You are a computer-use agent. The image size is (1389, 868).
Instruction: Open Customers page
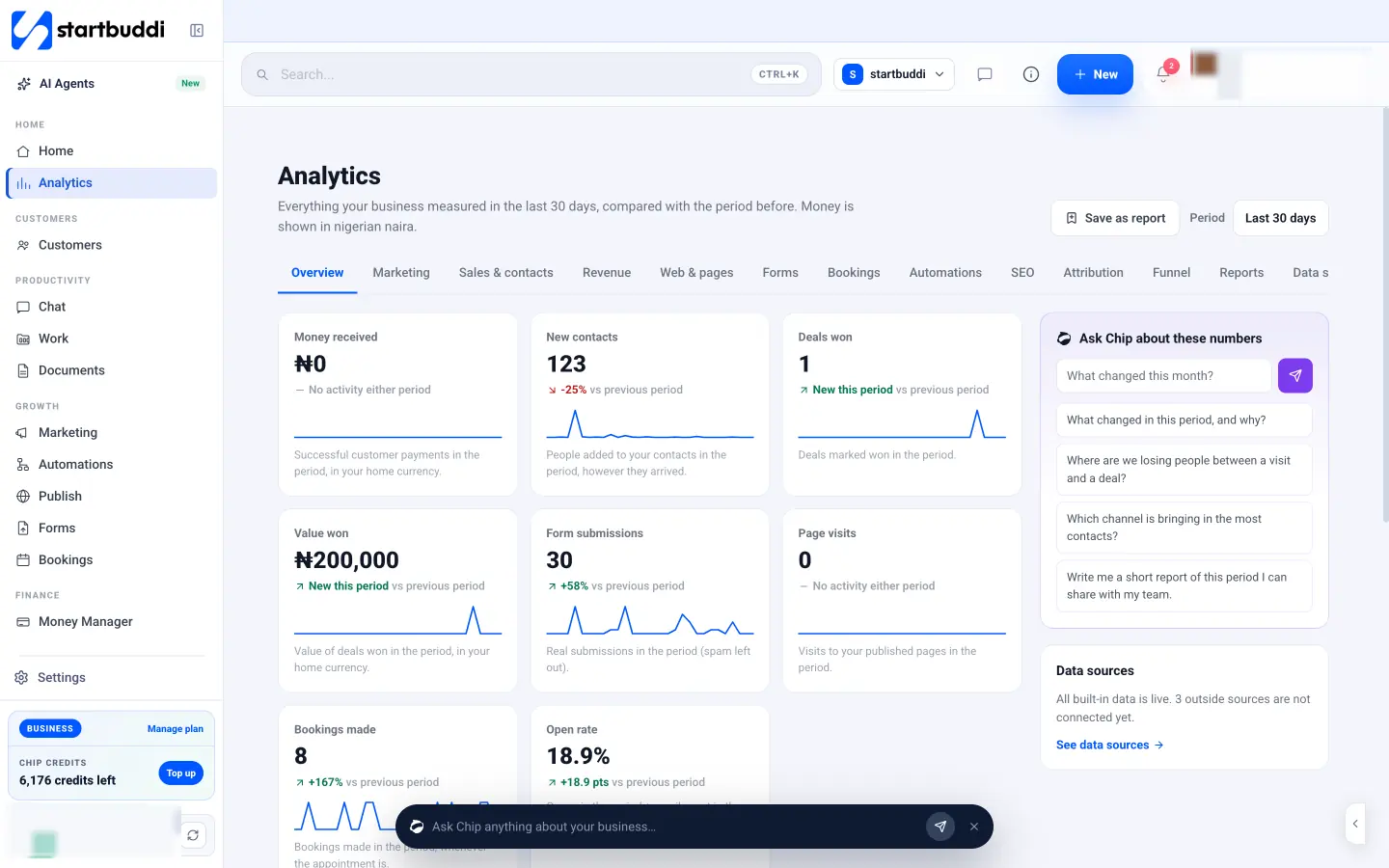coord(111,245)
